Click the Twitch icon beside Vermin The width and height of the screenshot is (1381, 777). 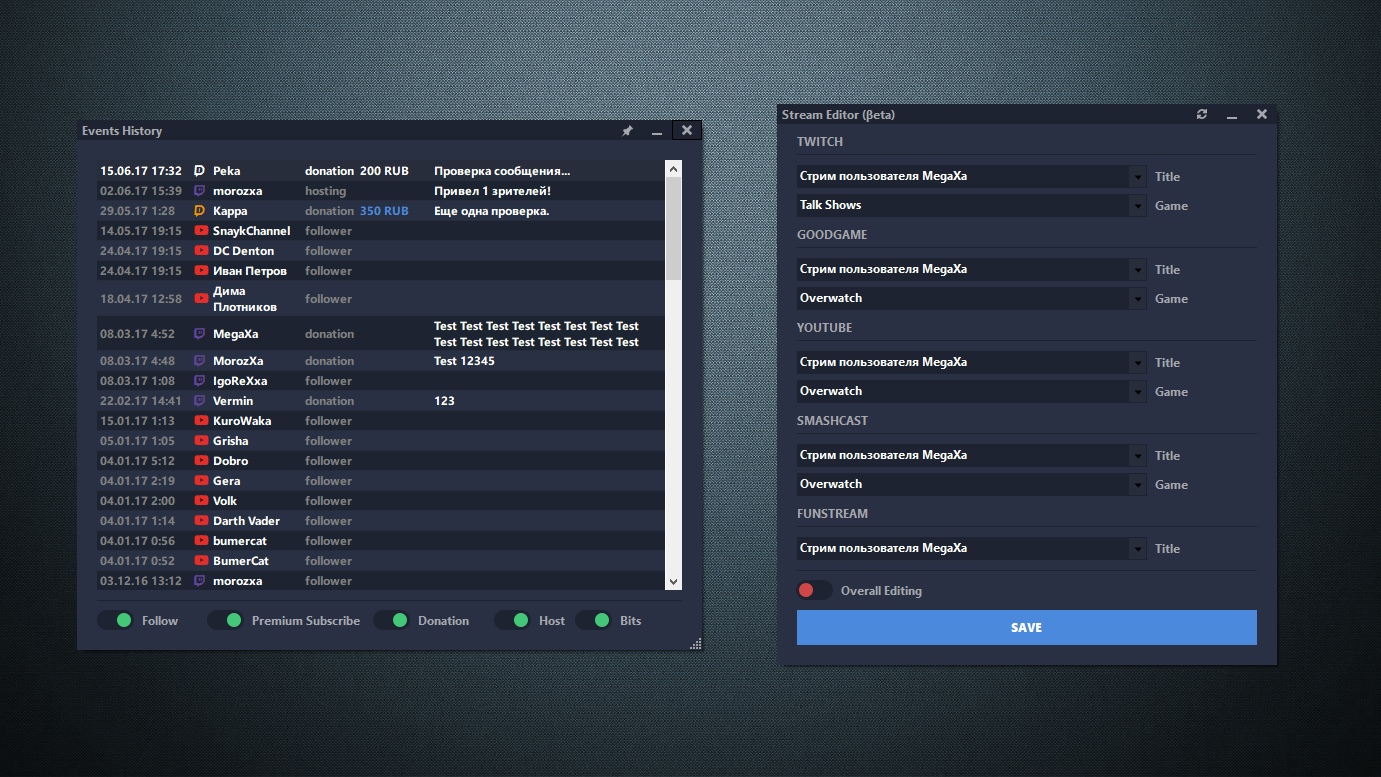click(200, 401)
